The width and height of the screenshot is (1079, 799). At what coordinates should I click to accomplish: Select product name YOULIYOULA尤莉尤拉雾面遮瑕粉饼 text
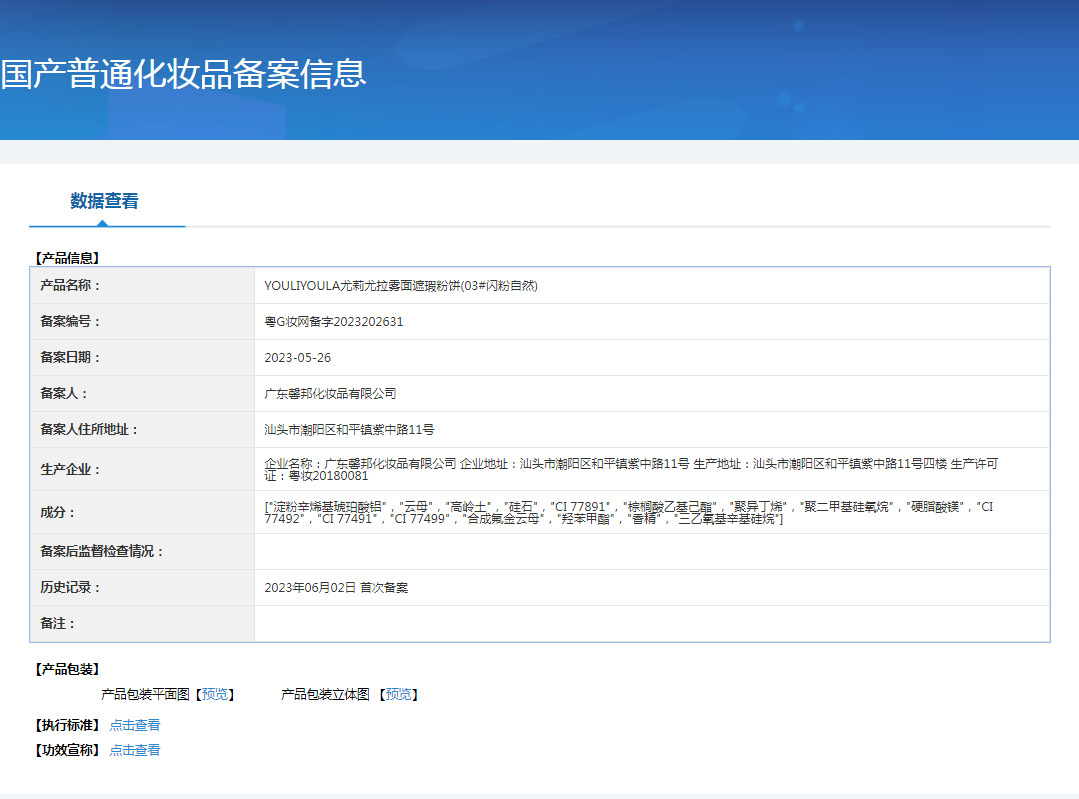(x=400, y=286)
